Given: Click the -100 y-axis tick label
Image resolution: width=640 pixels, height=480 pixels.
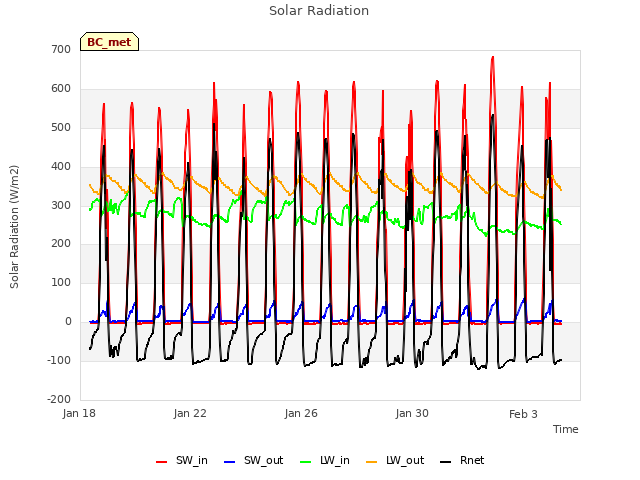Looking at the screenshot, I should click(x=59, y=360).
